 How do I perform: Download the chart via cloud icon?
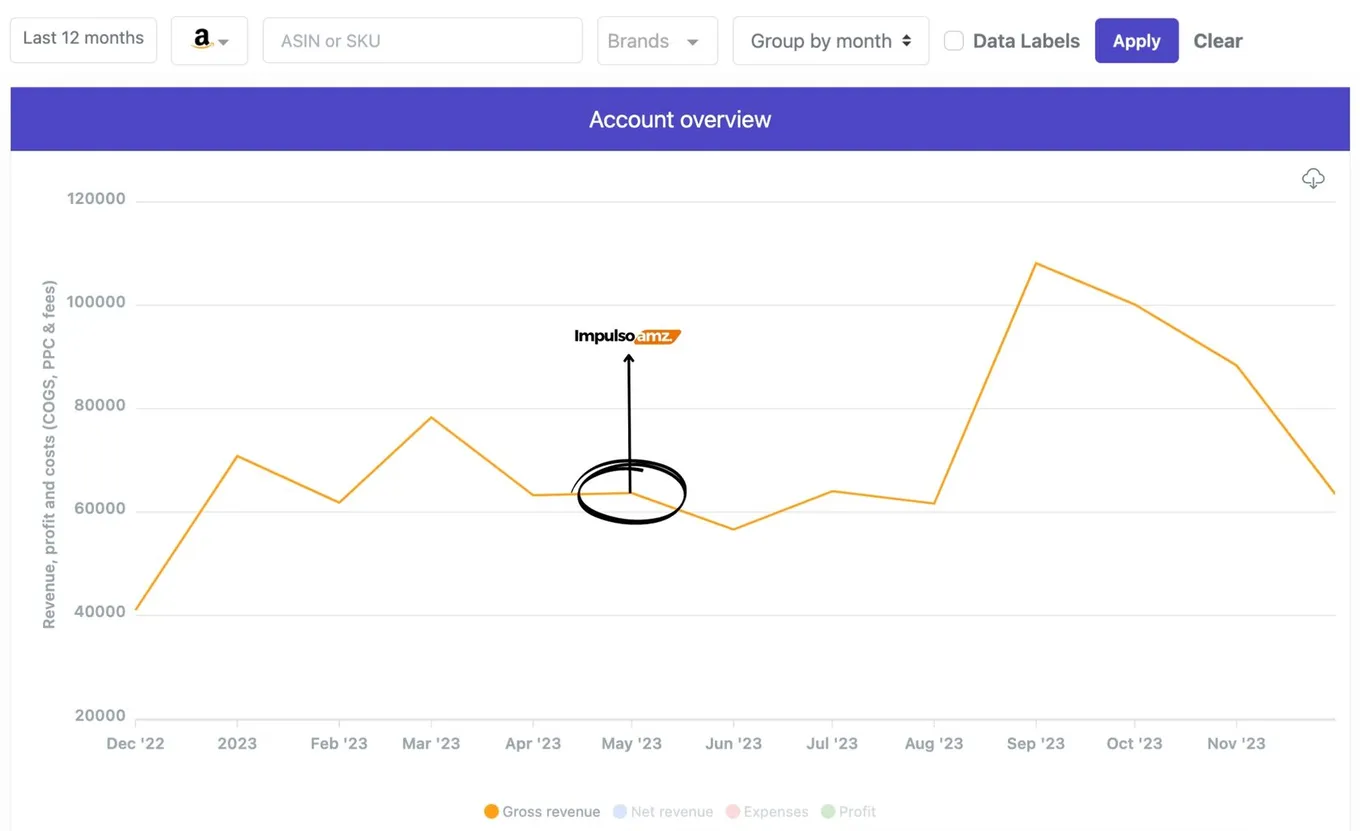(1313, 178)
